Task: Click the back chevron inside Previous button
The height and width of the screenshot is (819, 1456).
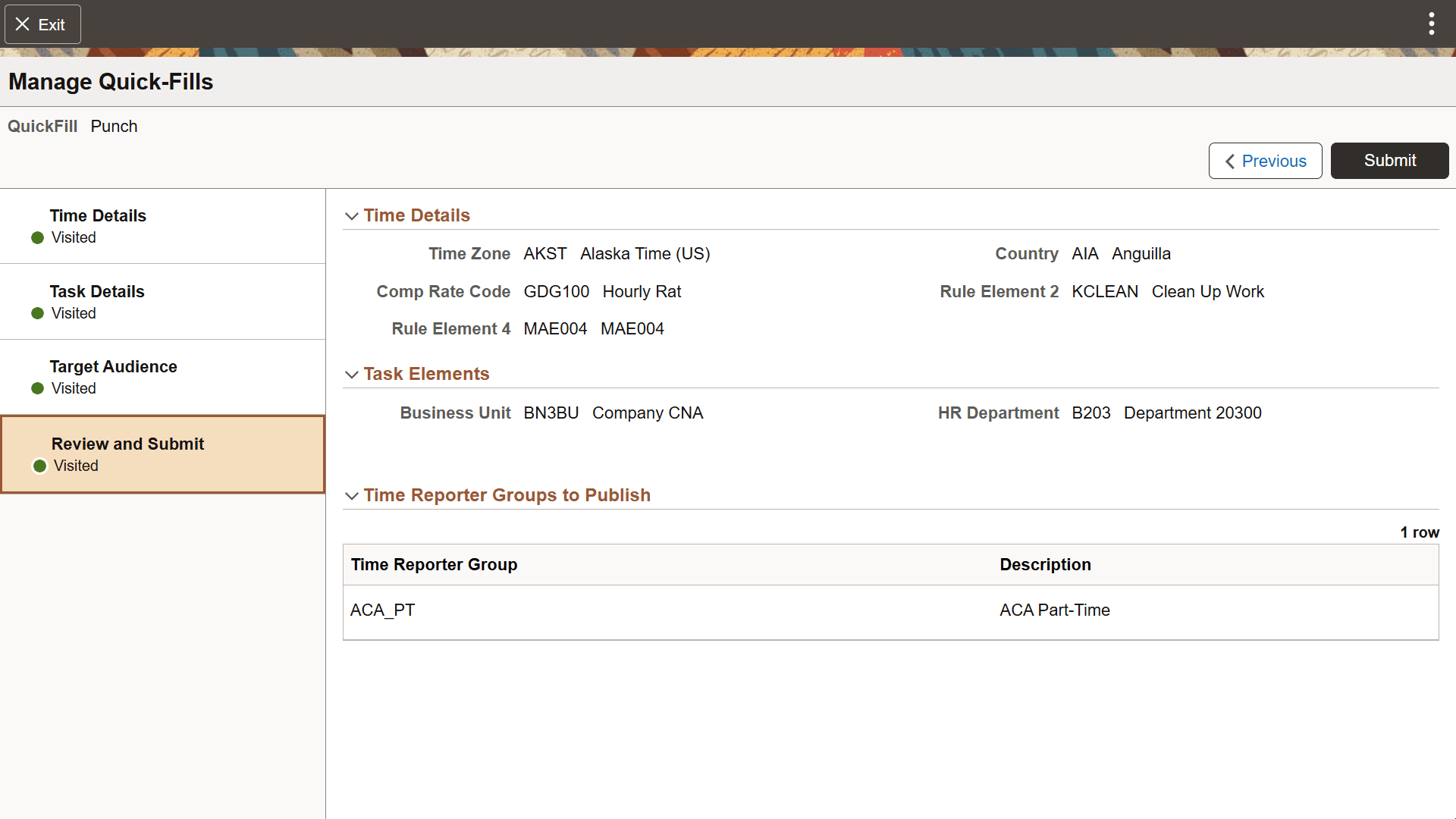Action: pos(1230,161)
